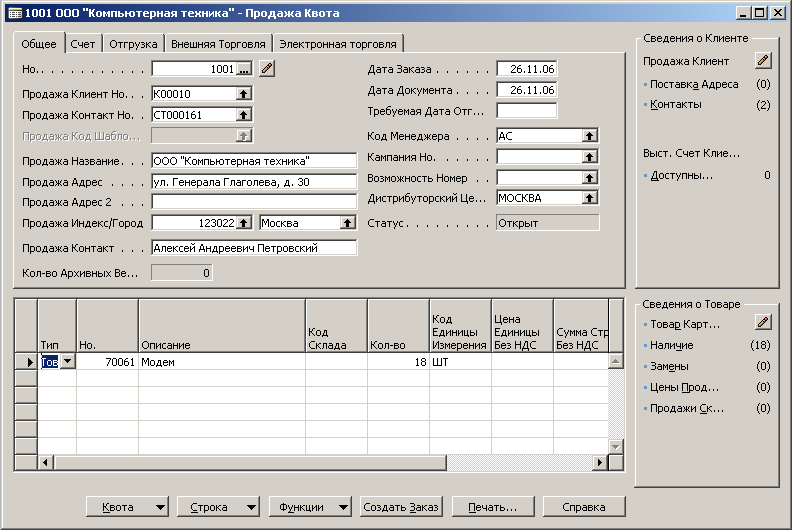Click the ШТ unit of measure cell

[460, 362]
